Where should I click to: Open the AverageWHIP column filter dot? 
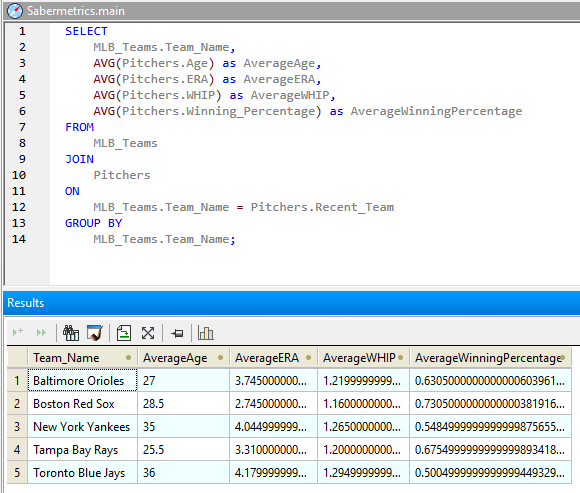pos(400,358)
